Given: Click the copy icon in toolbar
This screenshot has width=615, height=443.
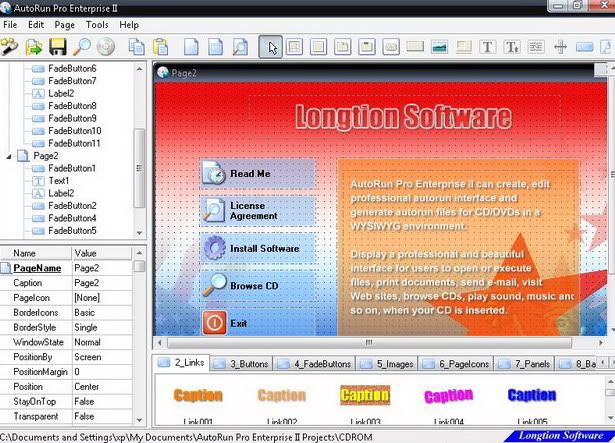Looking at the screenshot, I should click(x=136, y=47).
